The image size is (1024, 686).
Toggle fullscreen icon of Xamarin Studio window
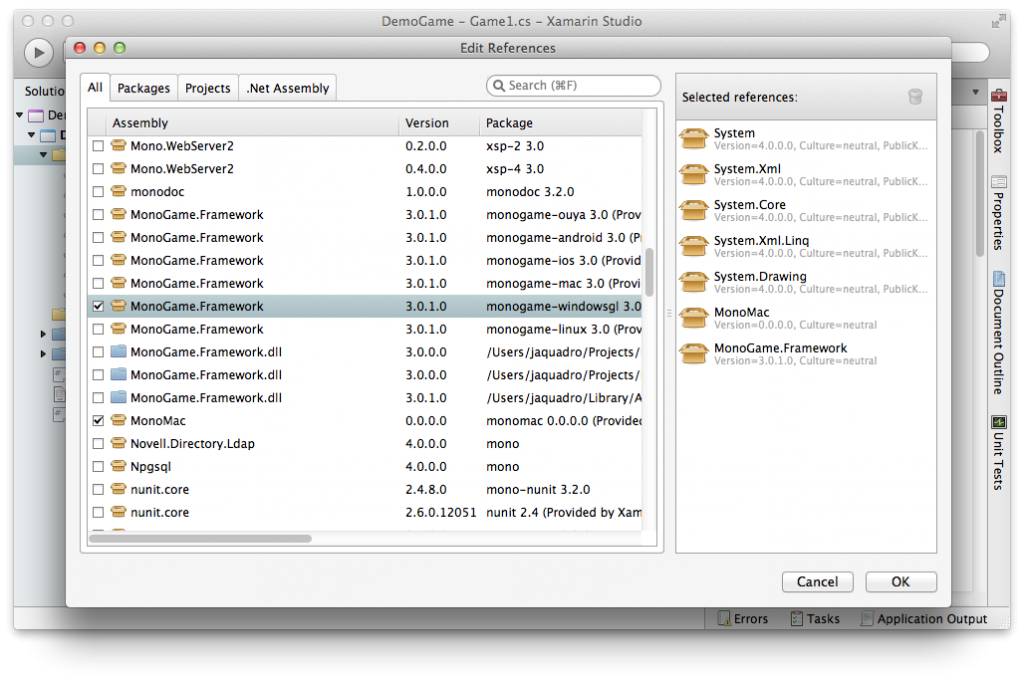998,22
